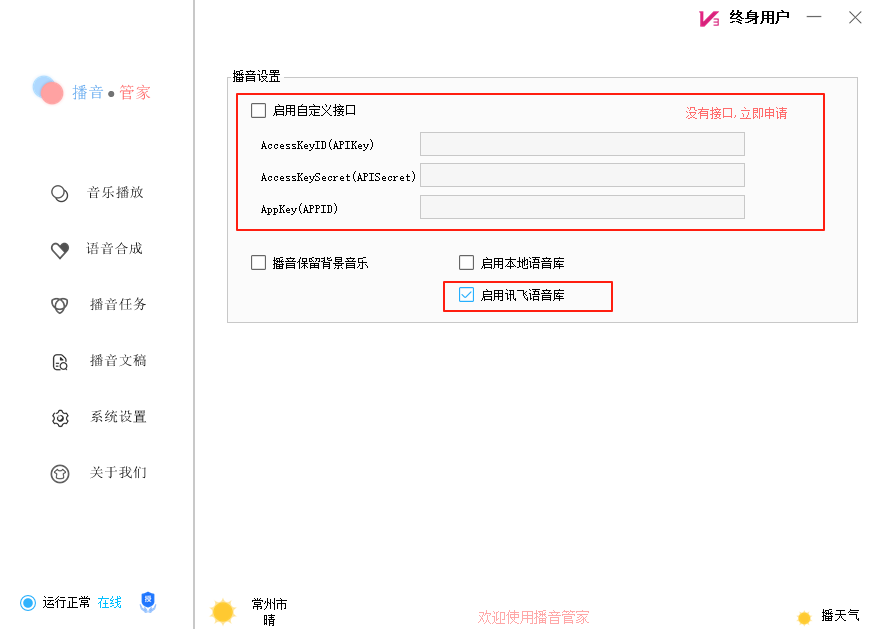Enable the 启用自定义接口 checkbox
The width and height of the screenshot is (875, 629).
[x=258, y=111]
